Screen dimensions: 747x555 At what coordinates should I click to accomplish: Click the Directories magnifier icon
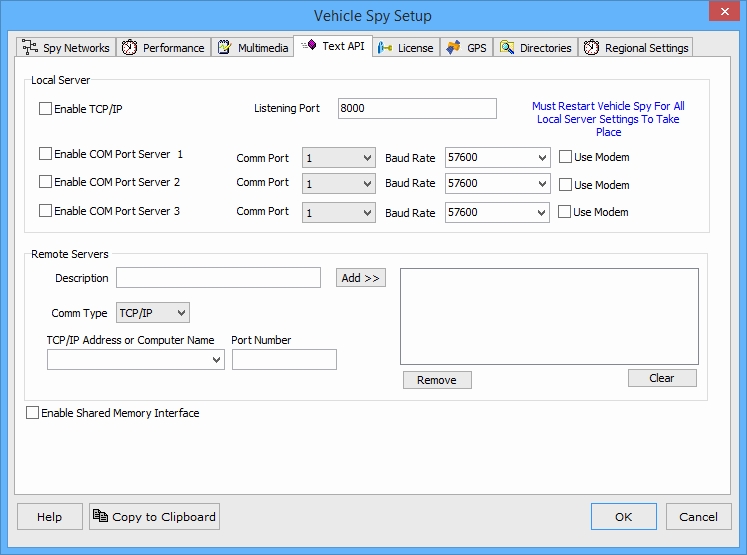point(508,48)
